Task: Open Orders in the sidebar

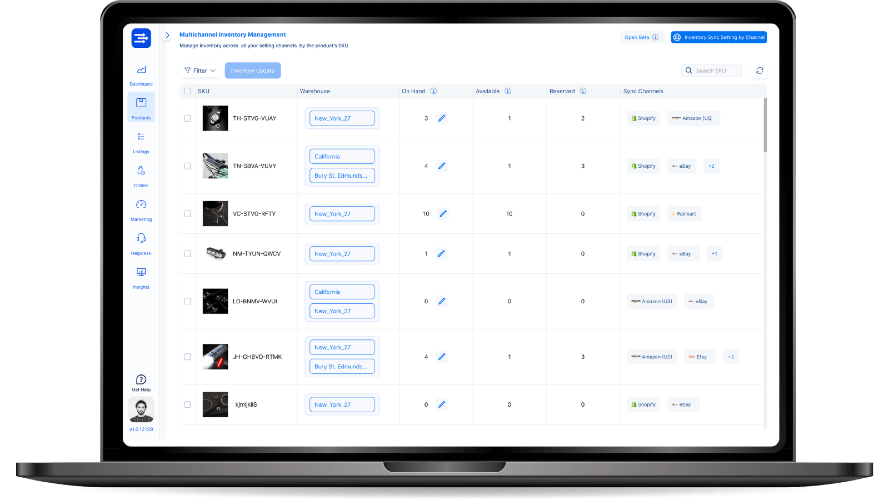Action: [x=141, y=176]
